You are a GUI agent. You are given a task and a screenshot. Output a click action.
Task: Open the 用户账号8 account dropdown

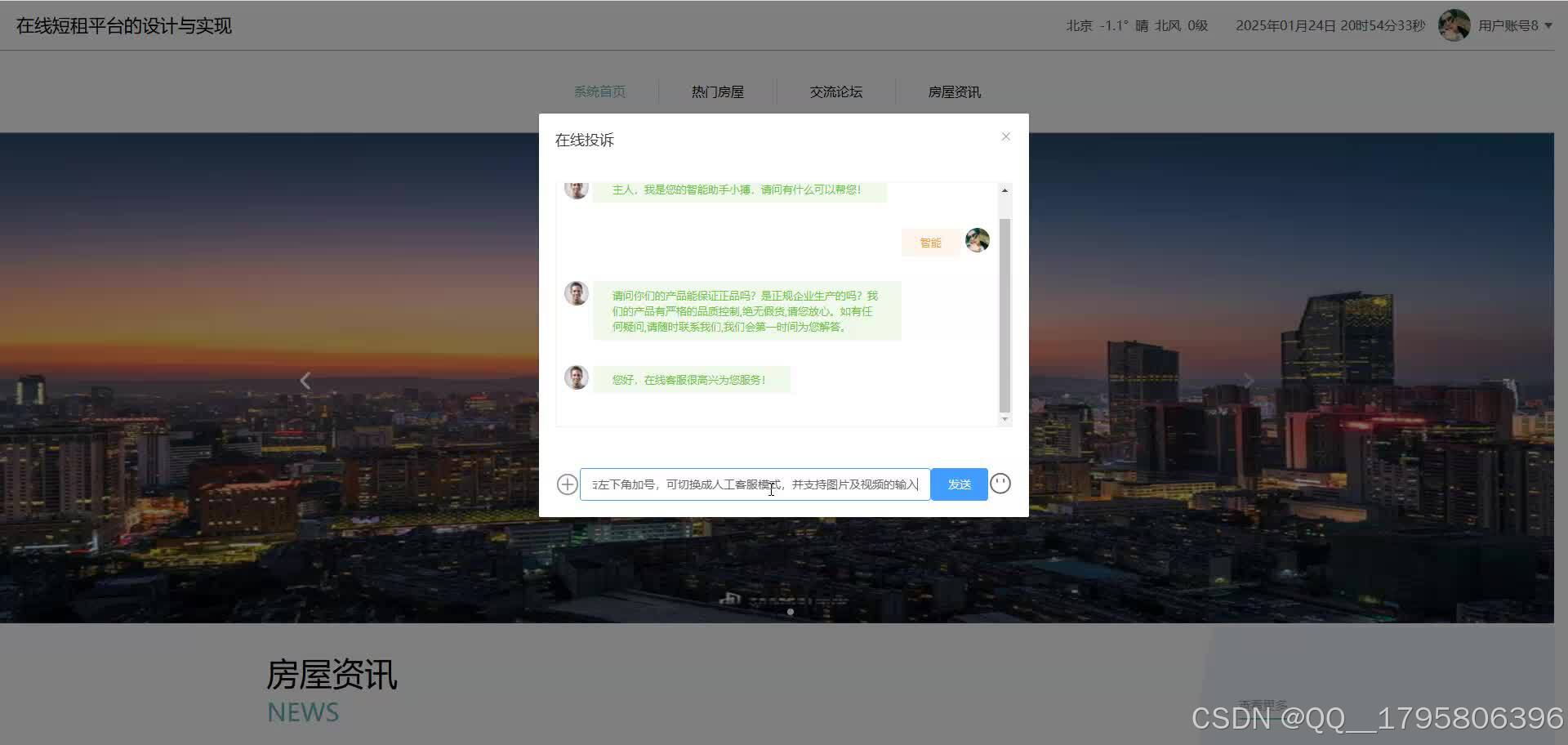[x=1512, y=25]
